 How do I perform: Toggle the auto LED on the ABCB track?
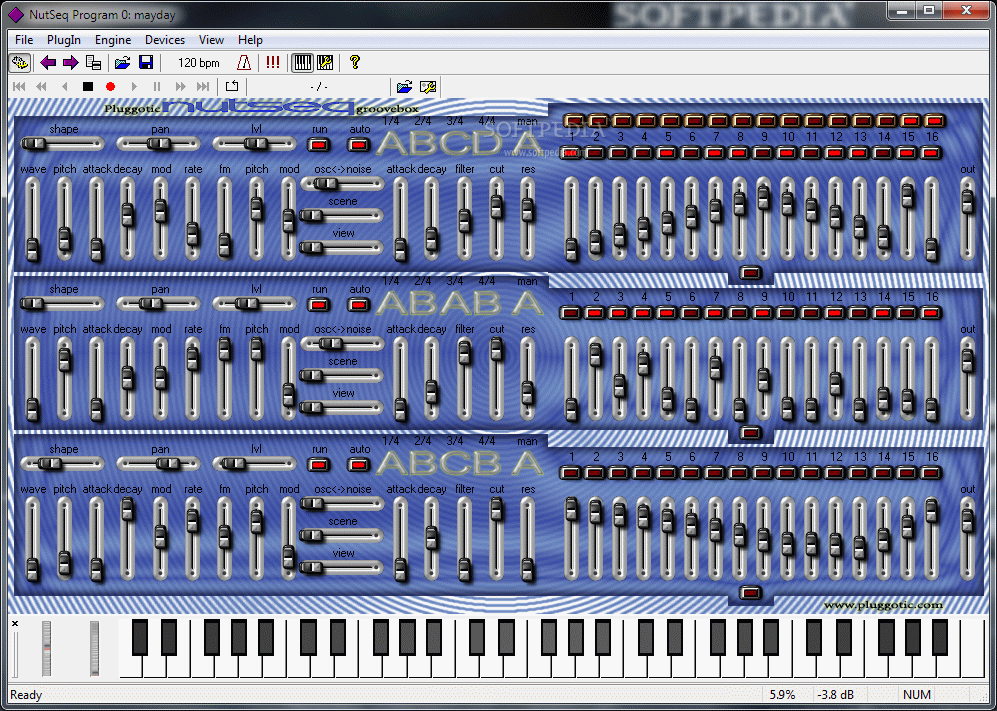(x=359, y=466)
